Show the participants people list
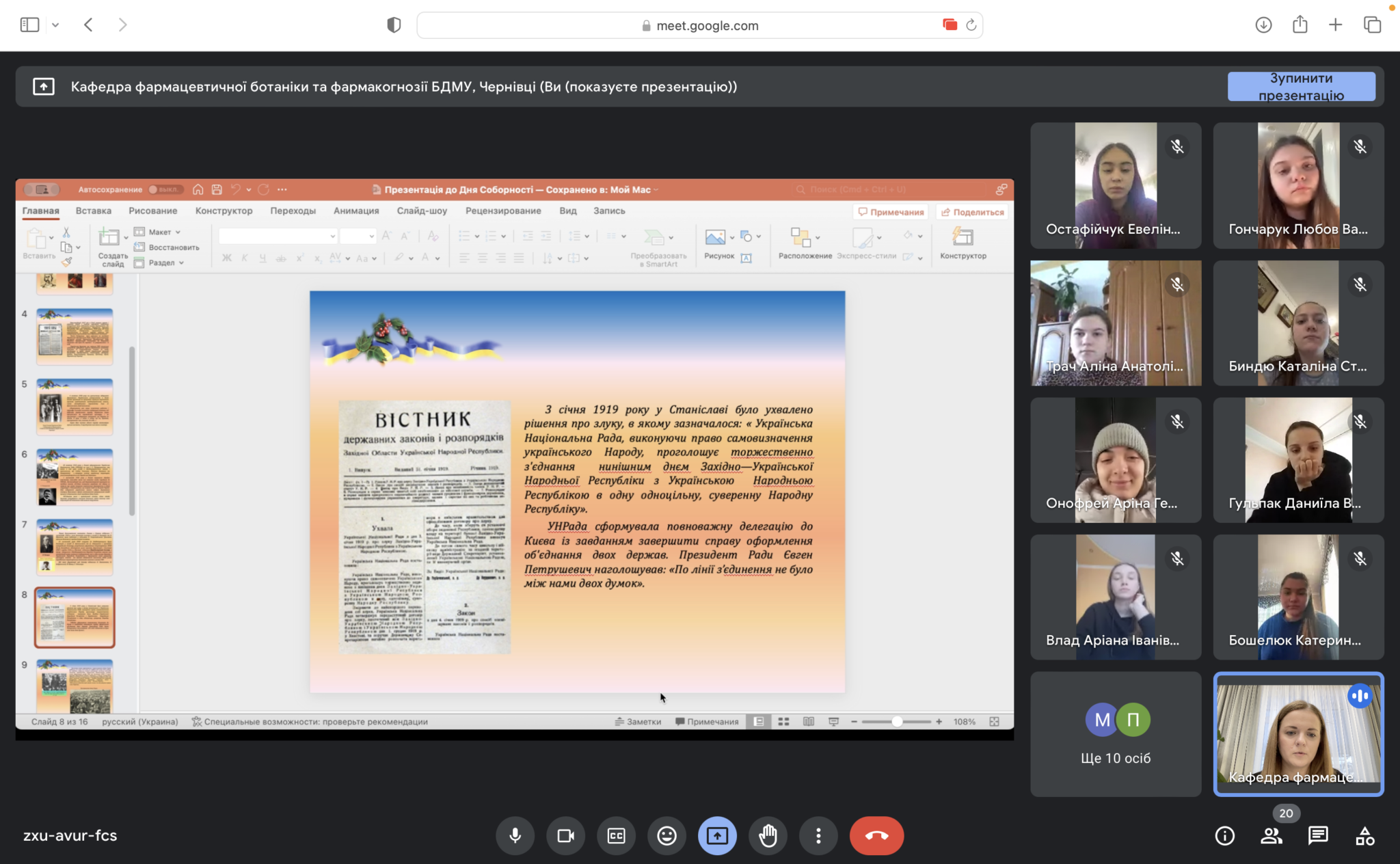Image resolution: width=1400 pixels, height=864 pixels. [1271, 835]
